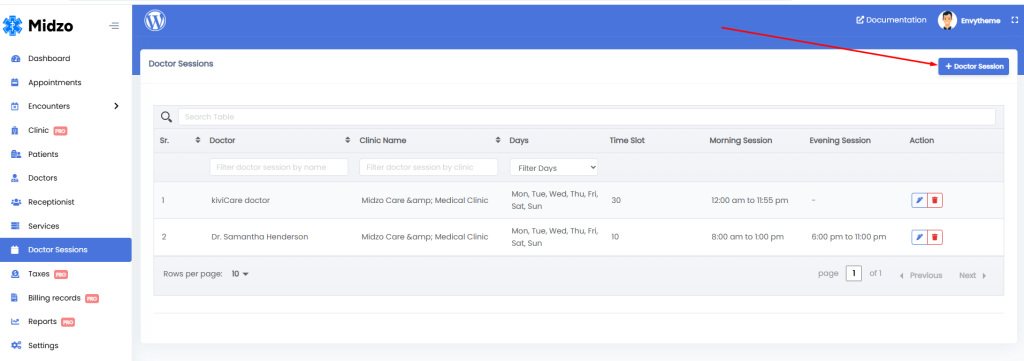Delete kiviCare doctor session

tap(935, 200)
